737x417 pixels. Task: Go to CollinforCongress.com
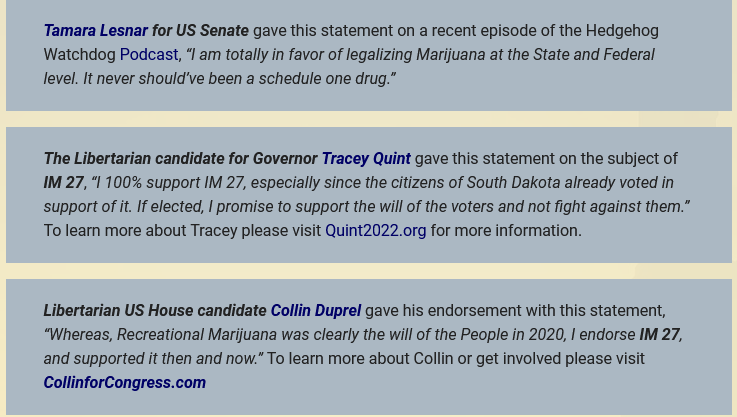point(124,383)
